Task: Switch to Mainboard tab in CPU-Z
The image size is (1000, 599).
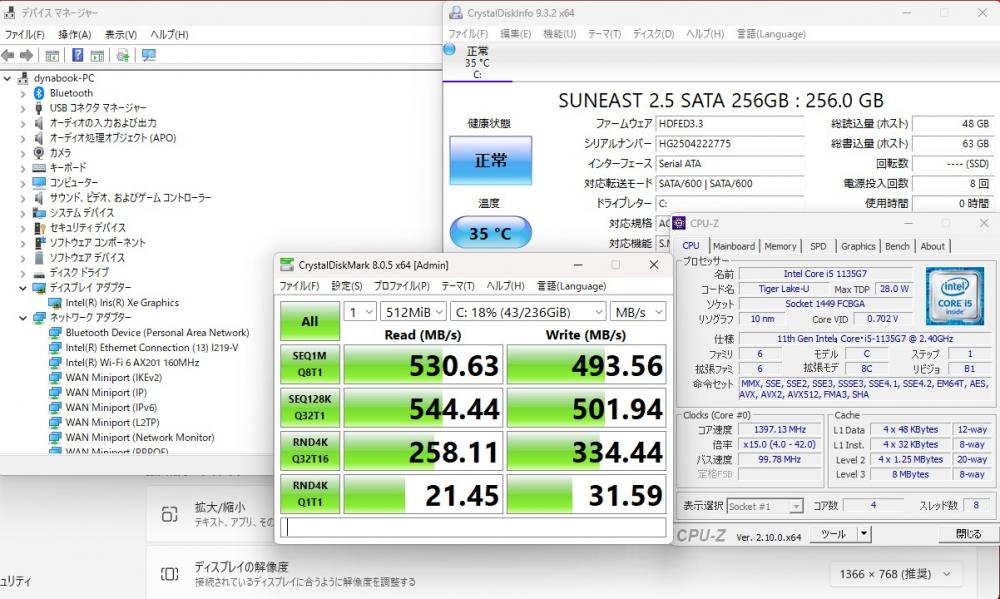Action: (x=733, y=246)
